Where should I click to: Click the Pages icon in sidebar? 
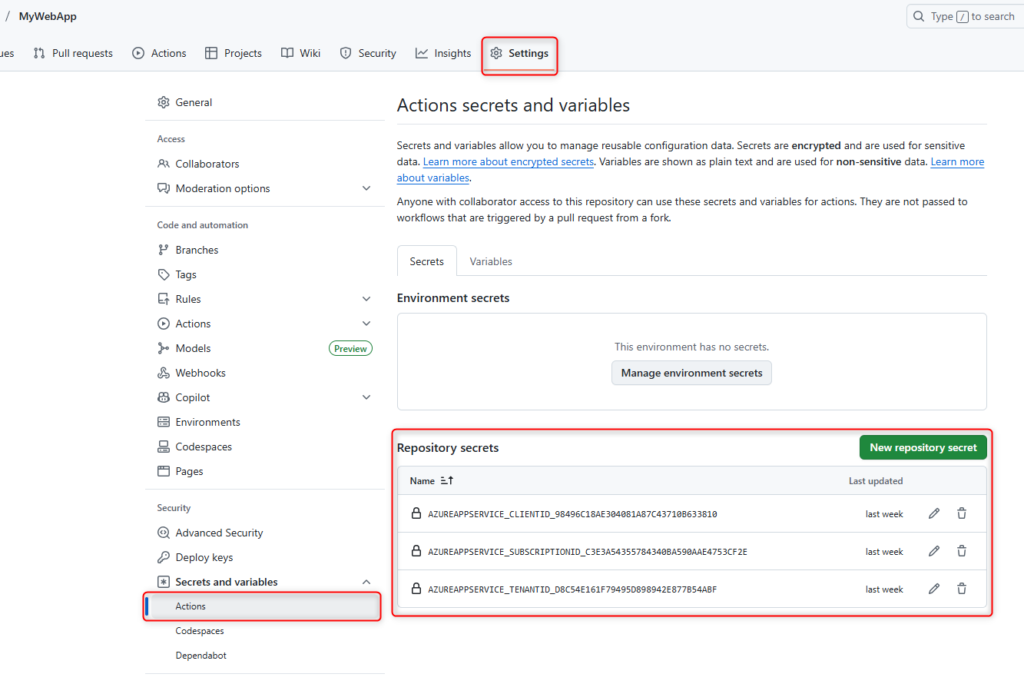point(163,471)
